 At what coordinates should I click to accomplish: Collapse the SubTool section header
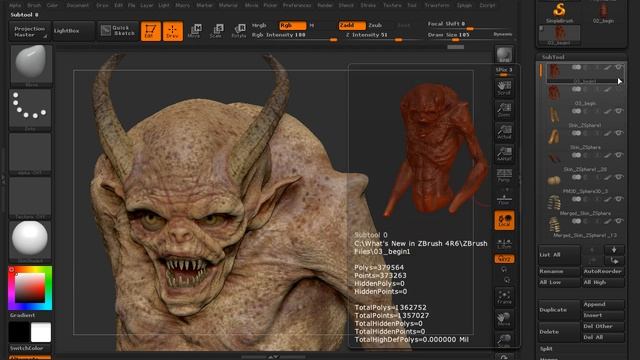[553, 57]
